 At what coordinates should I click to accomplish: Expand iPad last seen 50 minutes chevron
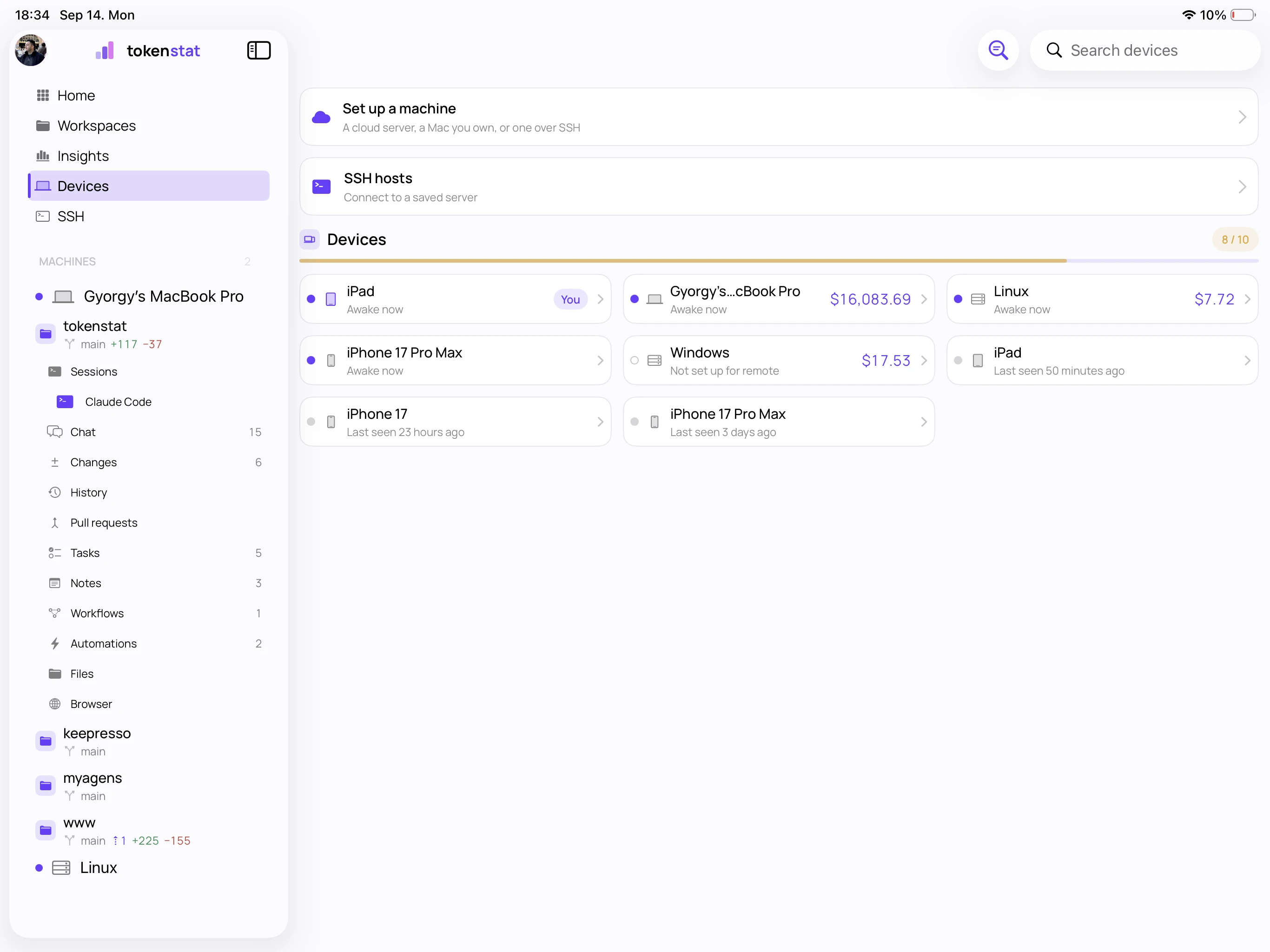pyautogui.click(x=1247, y=361)
